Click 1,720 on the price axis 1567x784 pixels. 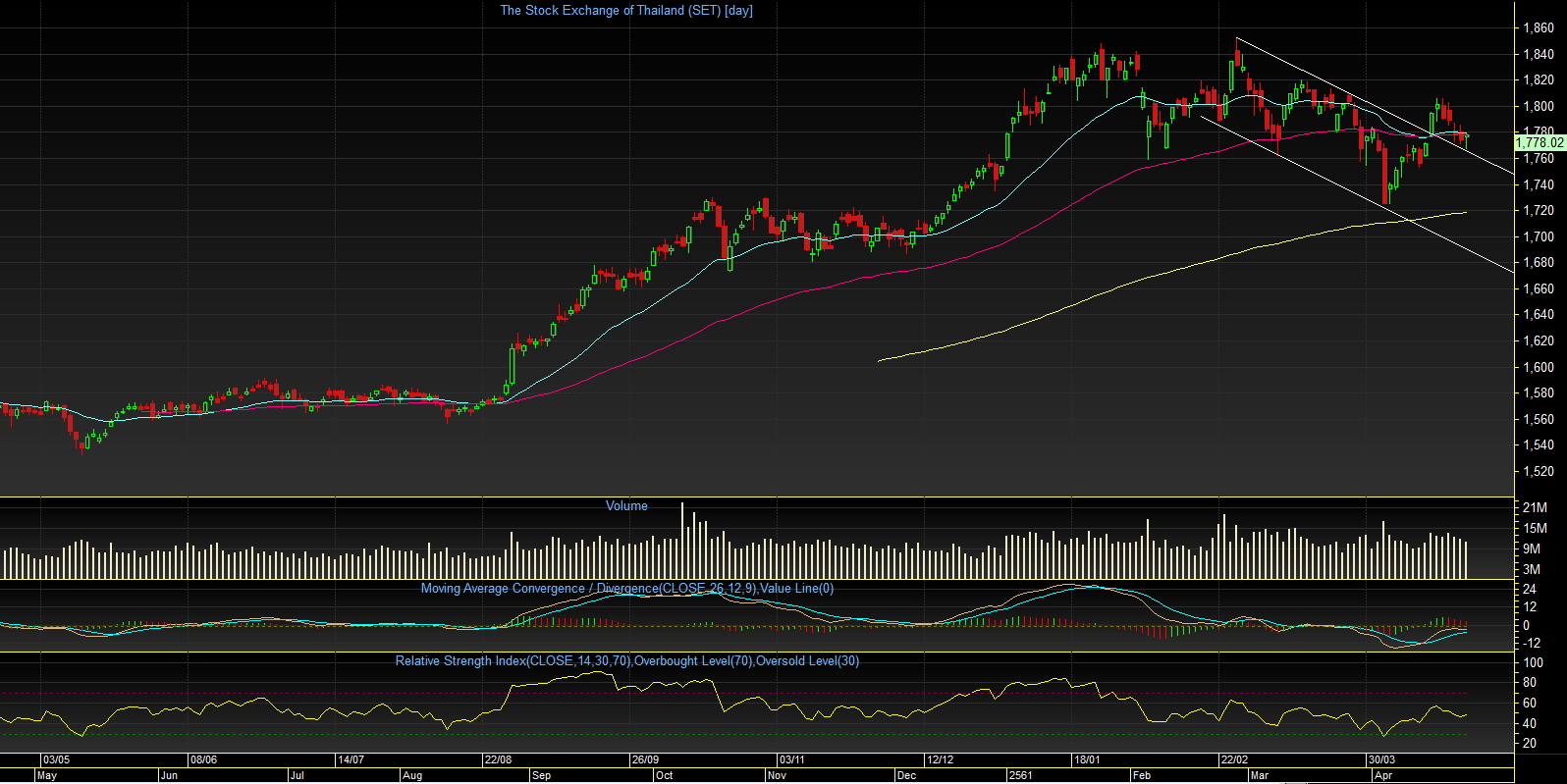[x=1539, y=210]
